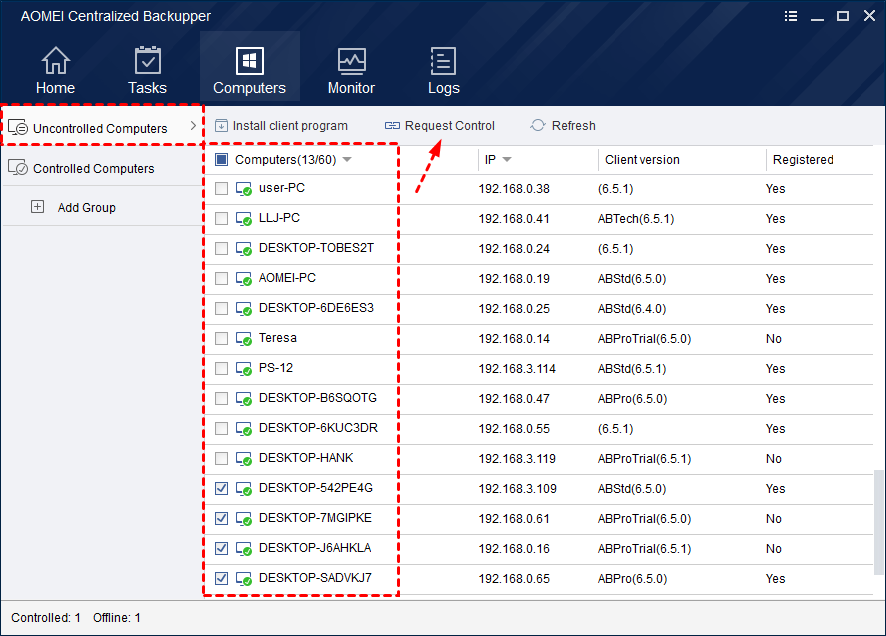Open the Logs list icon

coord(443,60)
